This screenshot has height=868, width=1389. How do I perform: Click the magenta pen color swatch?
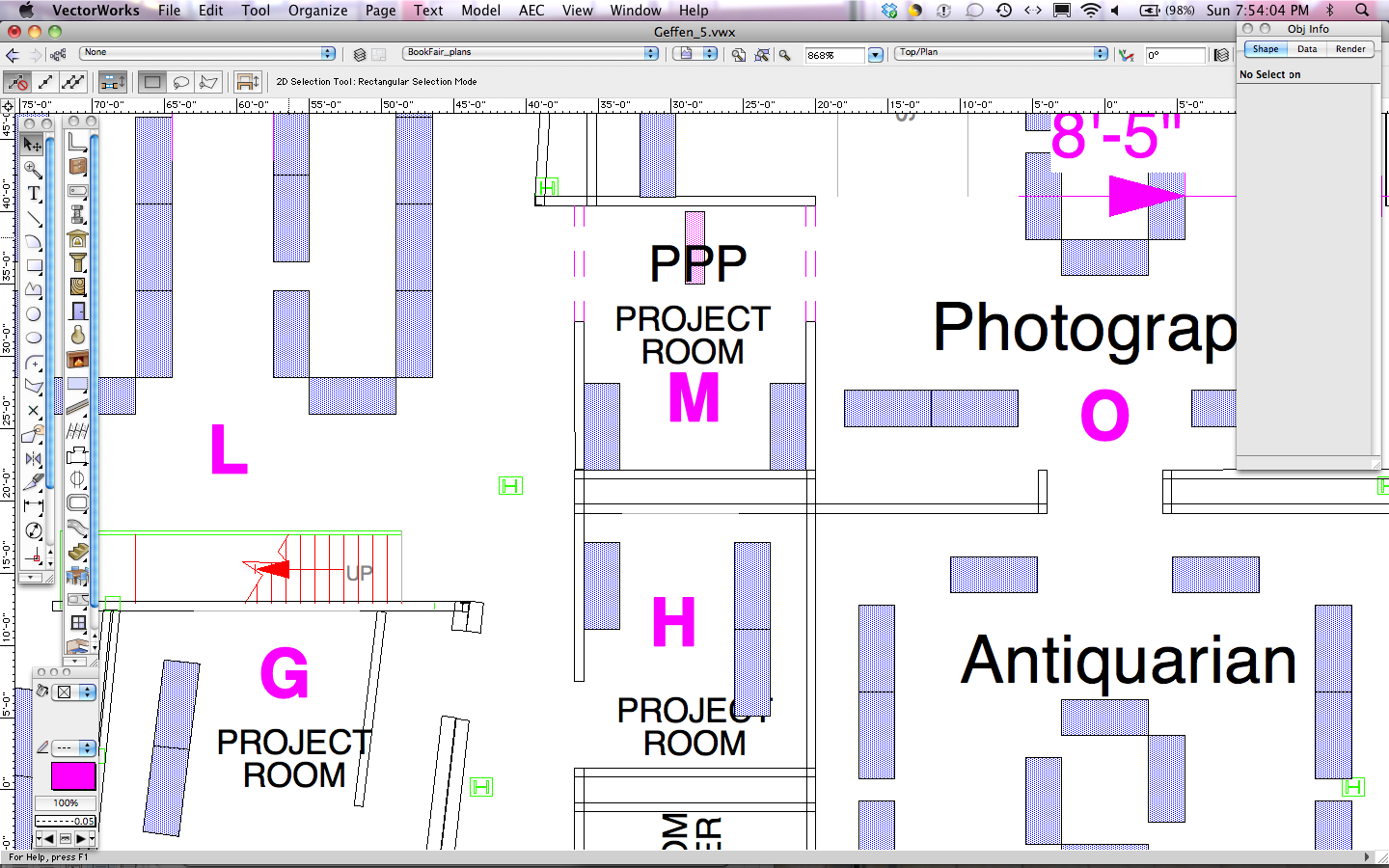click(72, 775)
